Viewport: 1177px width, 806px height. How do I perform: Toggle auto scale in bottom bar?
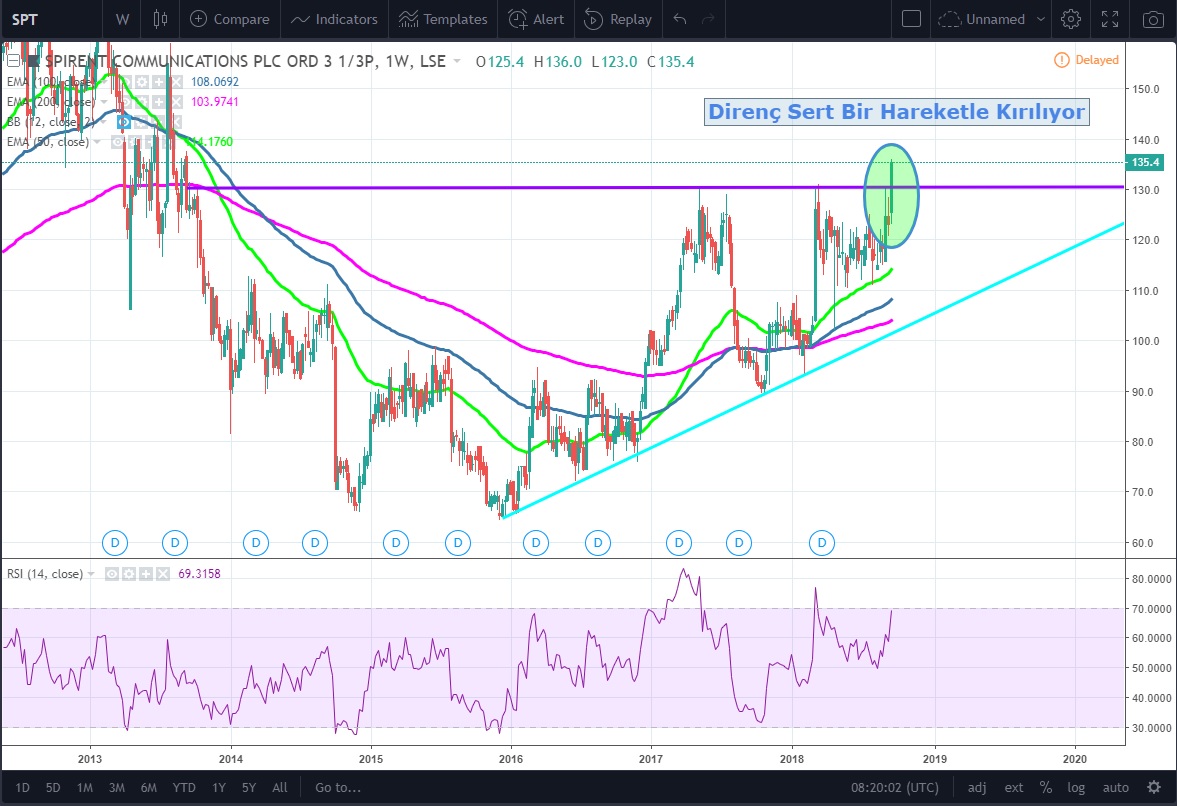click(1115, 787)
